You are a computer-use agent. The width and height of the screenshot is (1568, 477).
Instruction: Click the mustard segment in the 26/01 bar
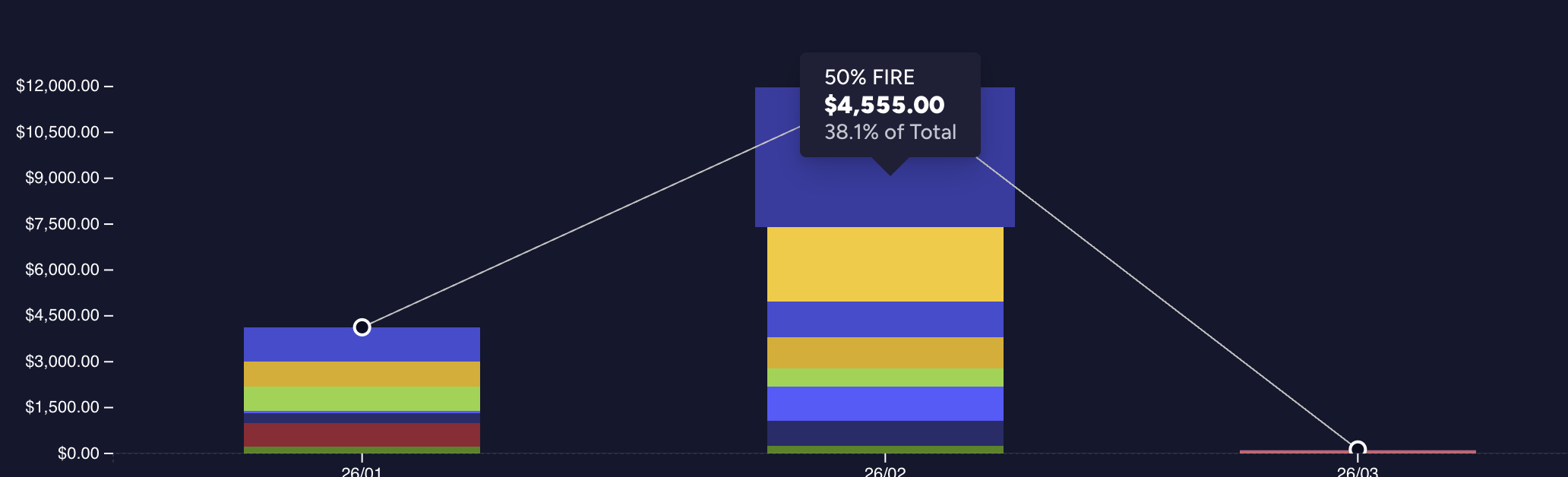362,374
